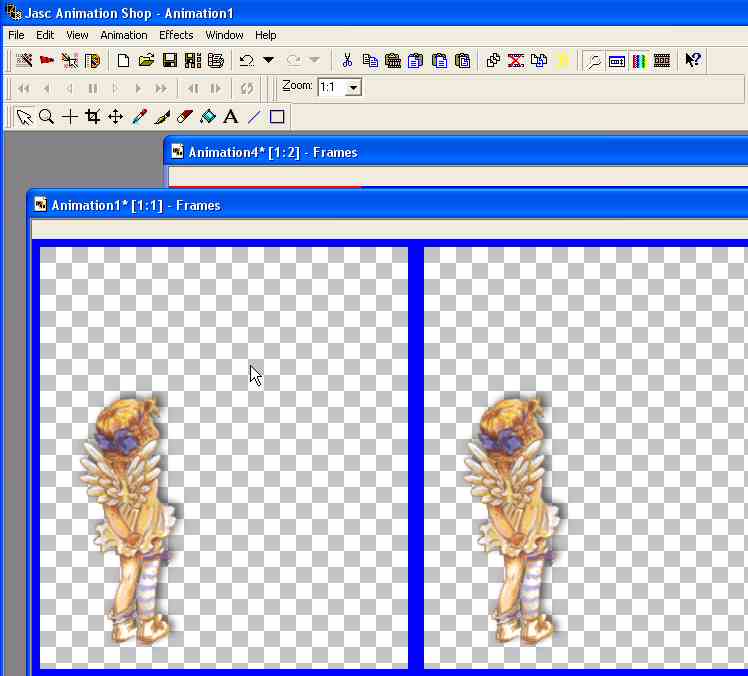Select the Dropper tool
The height and width of the screenshot is (676, 748).
click(x=139, y=117)
